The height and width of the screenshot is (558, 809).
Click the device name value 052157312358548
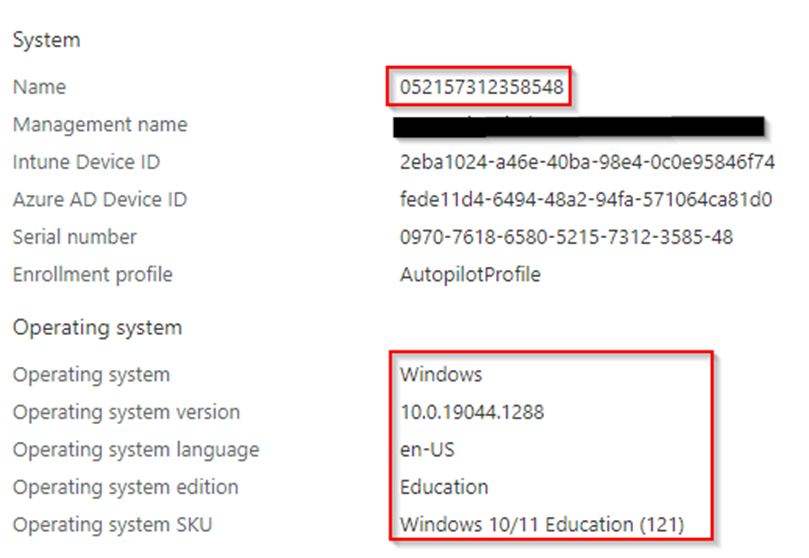click(x=481, y=88)
